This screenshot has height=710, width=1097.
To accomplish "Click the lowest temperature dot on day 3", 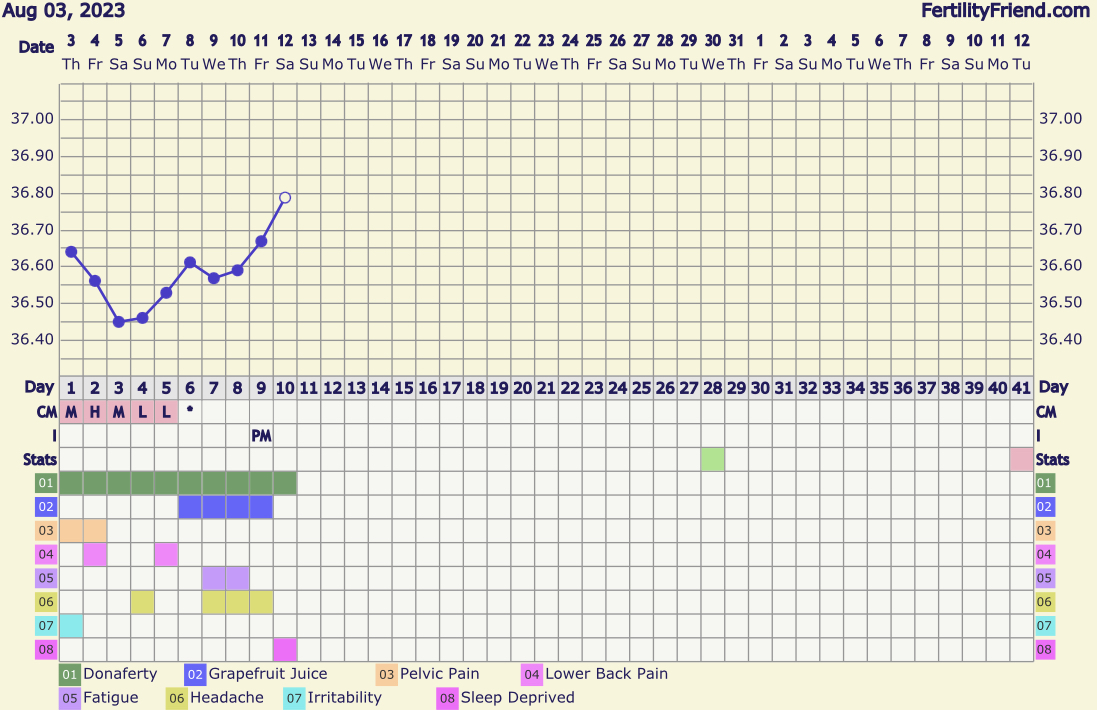I will pos(119,322).
